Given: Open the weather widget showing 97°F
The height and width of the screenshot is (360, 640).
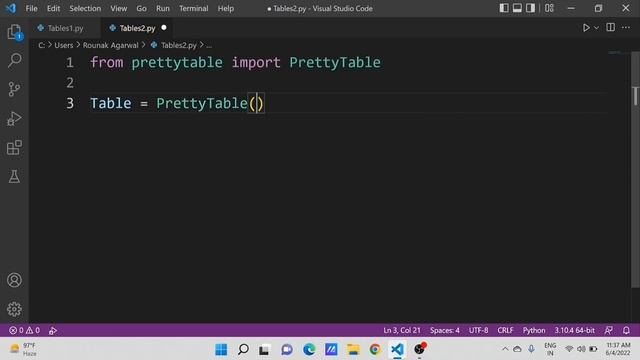Looking at the screenshot, I should point(23,349).
